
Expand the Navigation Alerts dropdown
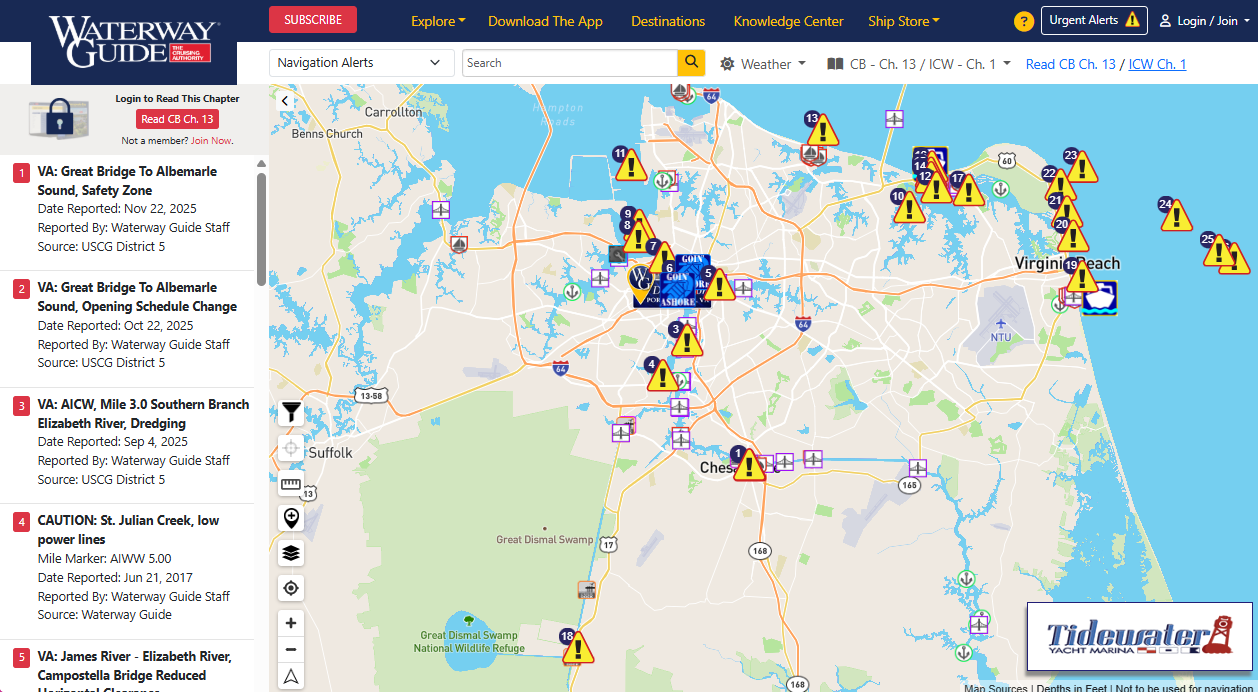[x=361, y=63]
